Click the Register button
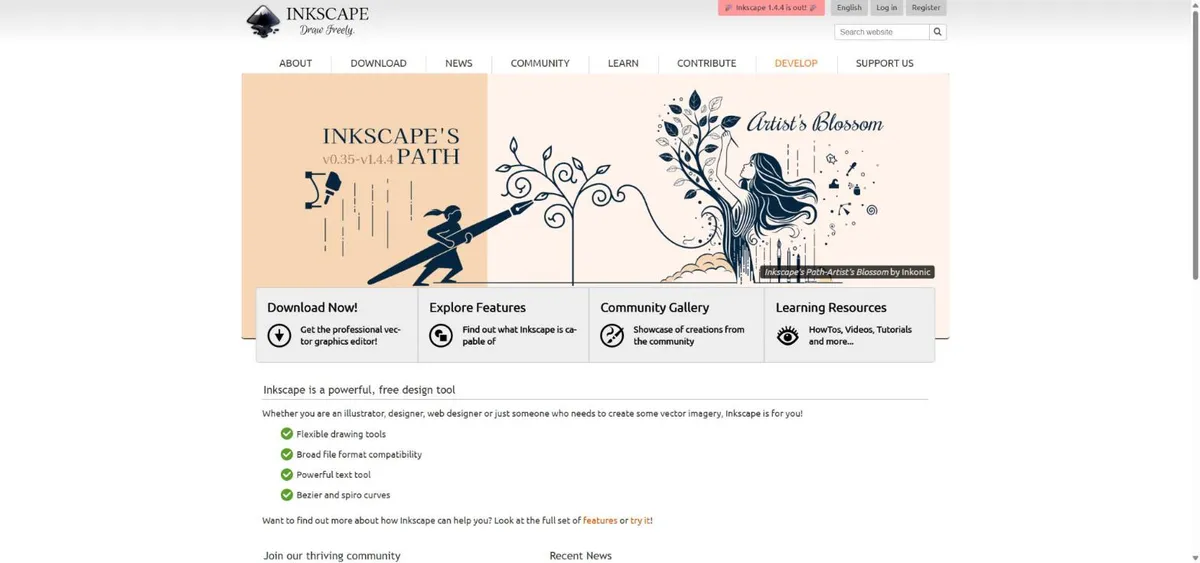Screen dimensions: 1200x563 point(926,8)
